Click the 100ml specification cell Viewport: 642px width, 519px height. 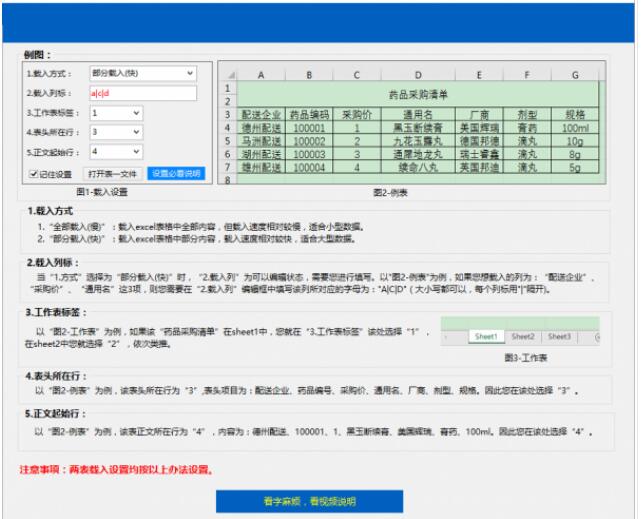(x=575, y=128)
